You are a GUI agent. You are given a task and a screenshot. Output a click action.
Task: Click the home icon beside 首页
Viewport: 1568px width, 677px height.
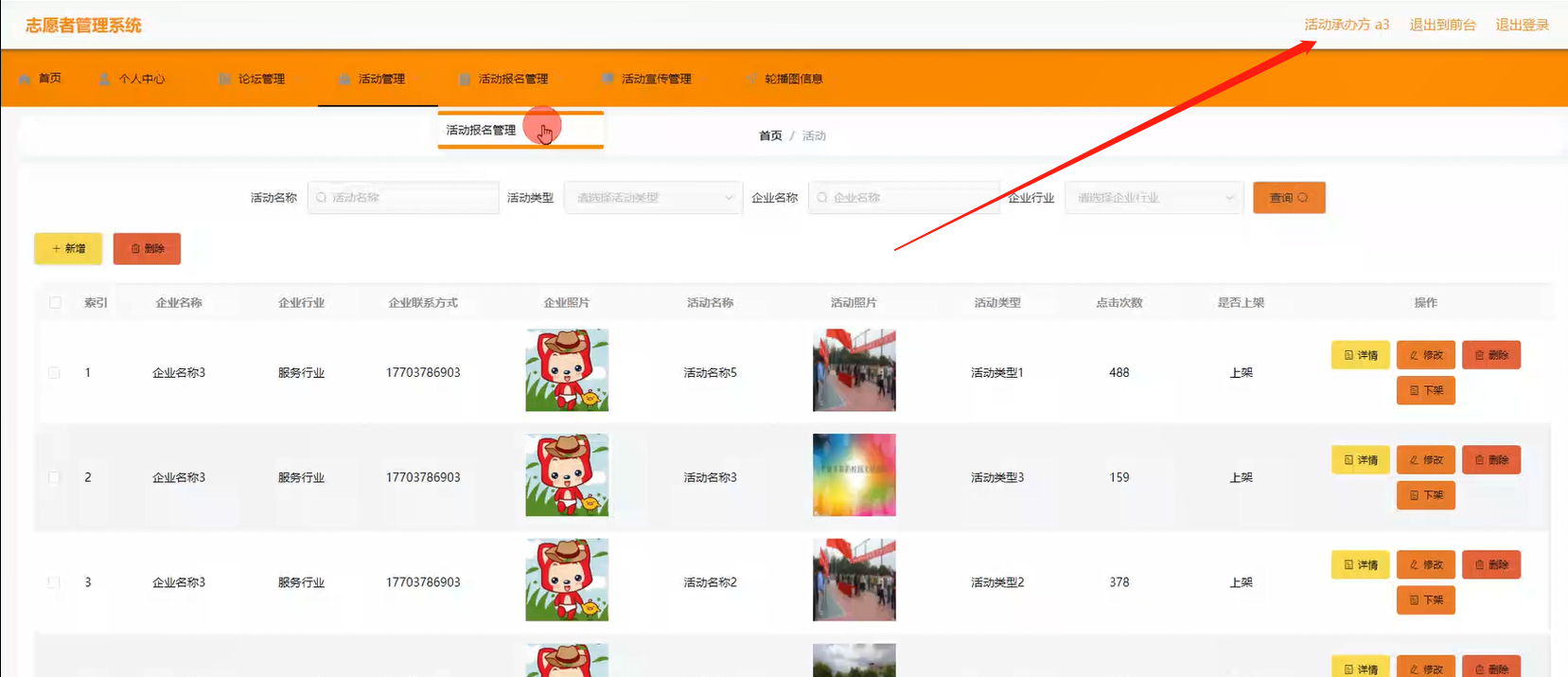pyautogui.click(x=24, y=79)
